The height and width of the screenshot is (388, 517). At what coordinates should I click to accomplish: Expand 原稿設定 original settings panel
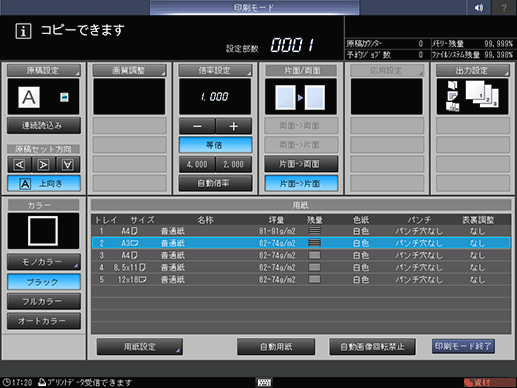pyautogui.click(x=44, y=70)
